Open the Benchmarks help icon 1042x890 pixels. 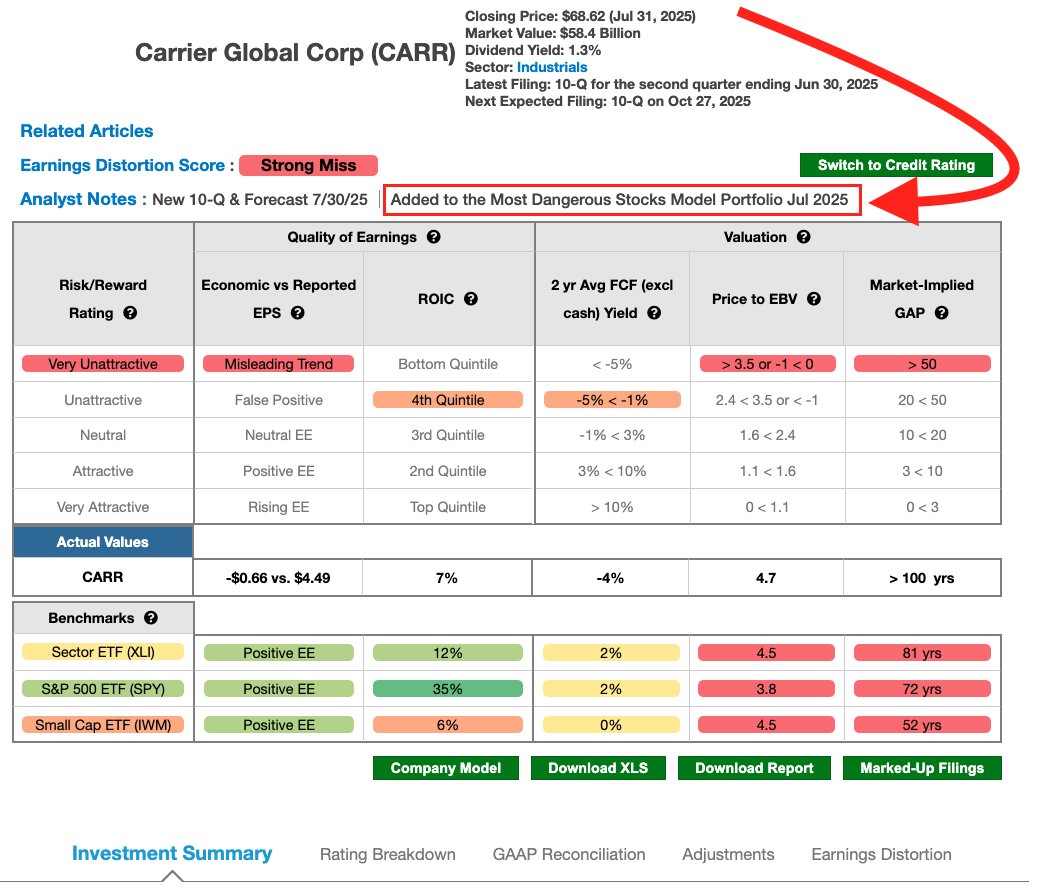pos(151,617)
